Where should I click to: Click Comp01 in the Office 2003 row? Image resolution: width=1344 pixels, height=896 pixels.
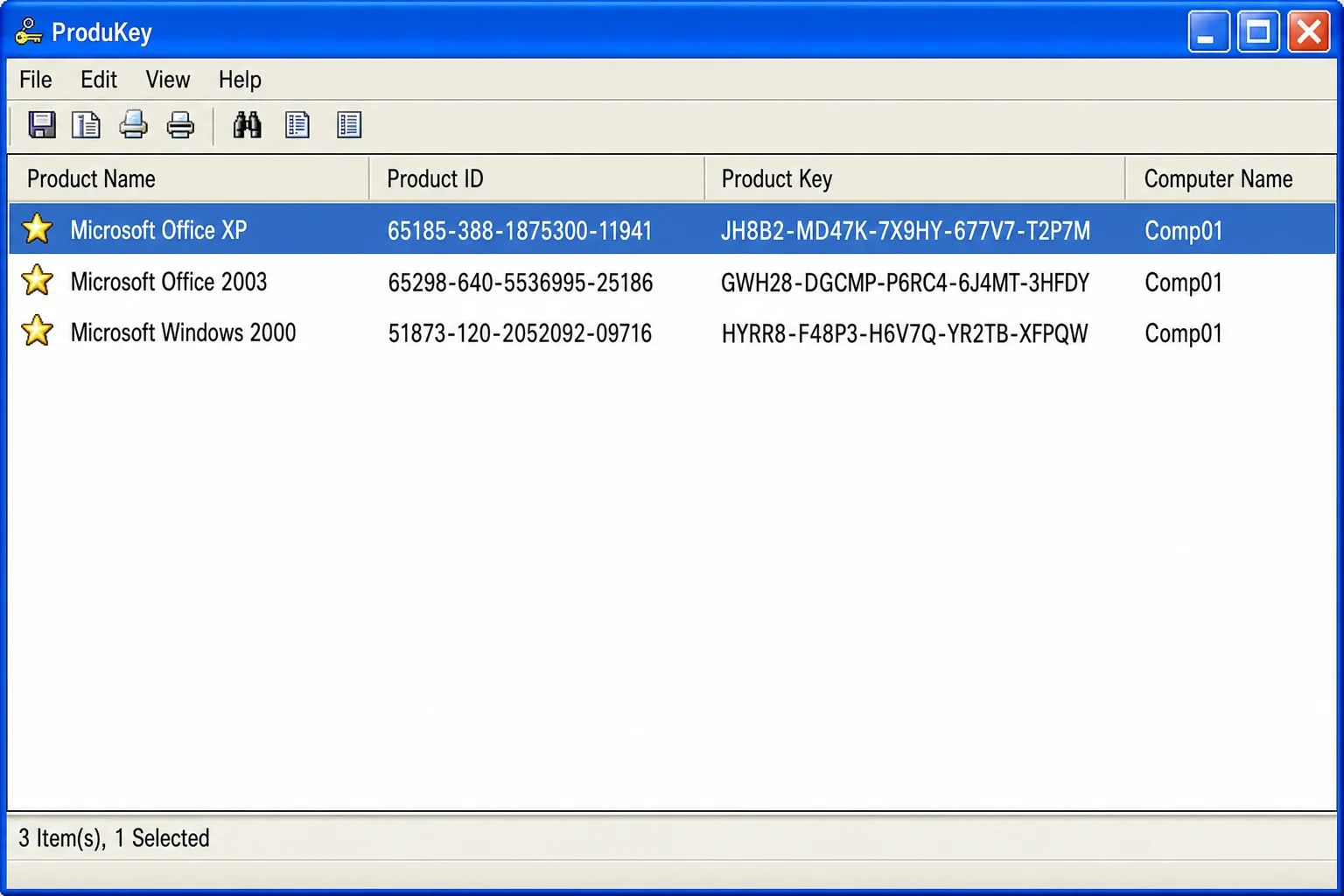(x=1183, y=283)
